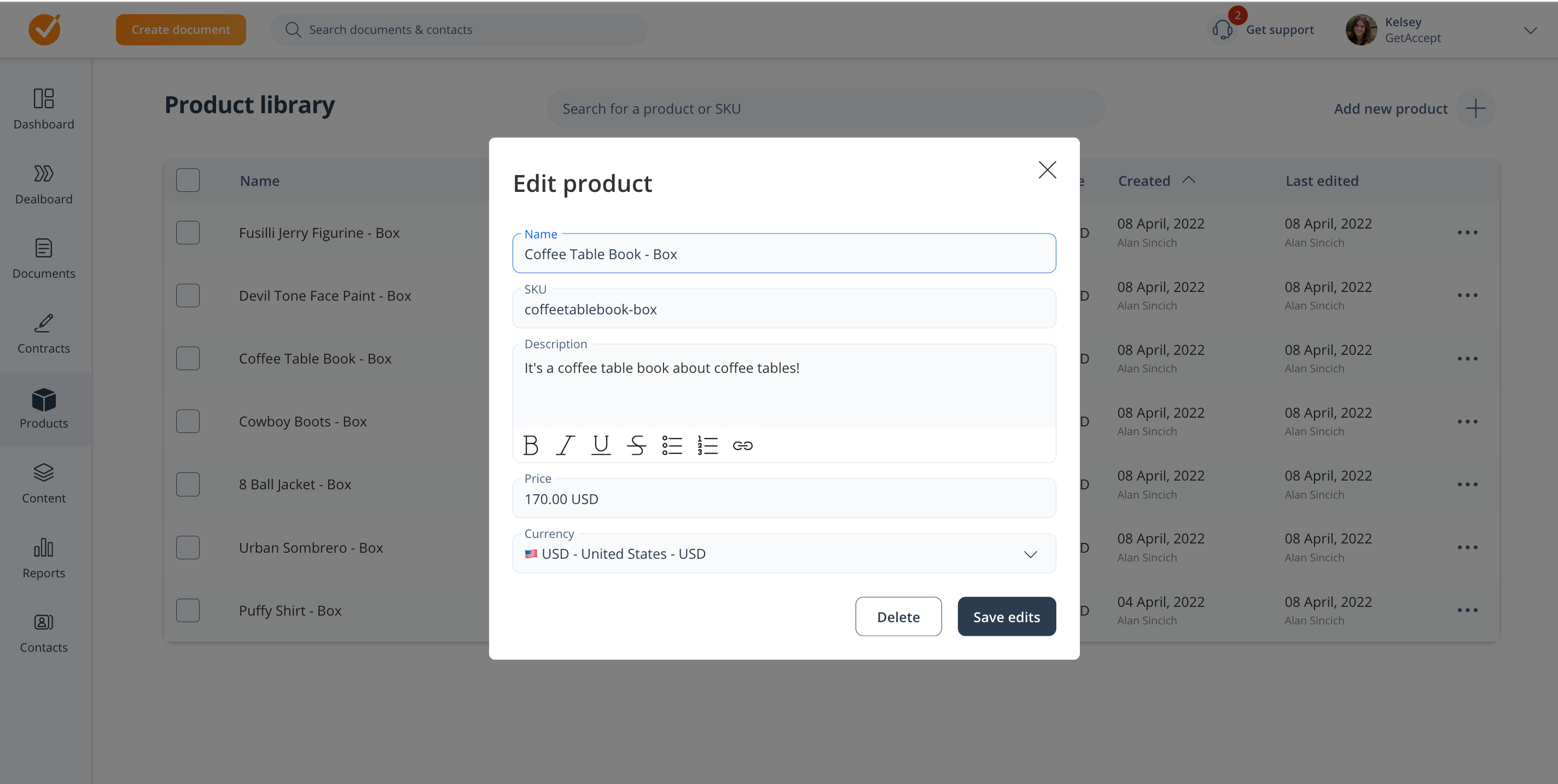Image resolution: width=1558 pixels, height=784 pixels.
Task: Insert a numbered list in description
Action: point(707,446)
